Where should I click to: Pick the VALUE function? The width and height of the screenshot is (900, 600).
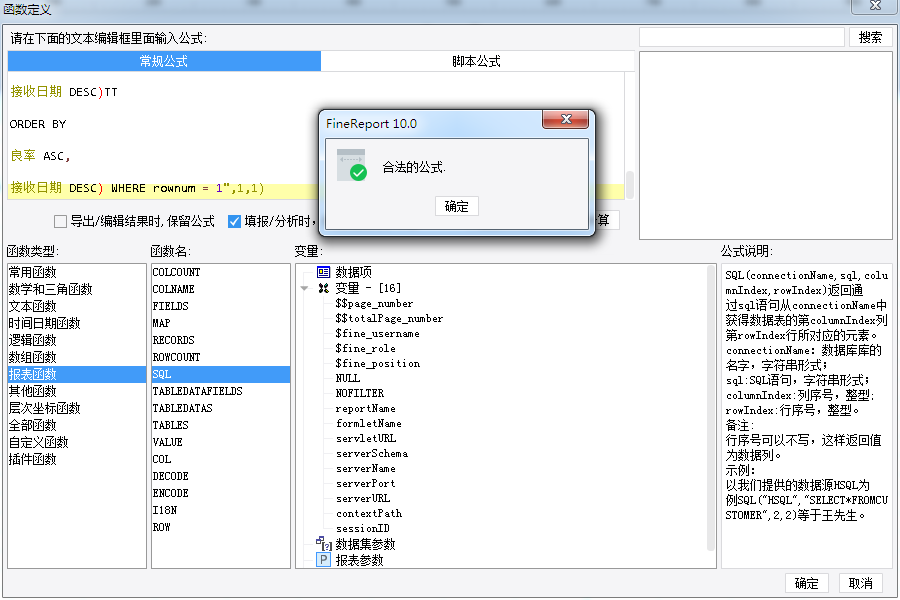click(x=220, y=442)
